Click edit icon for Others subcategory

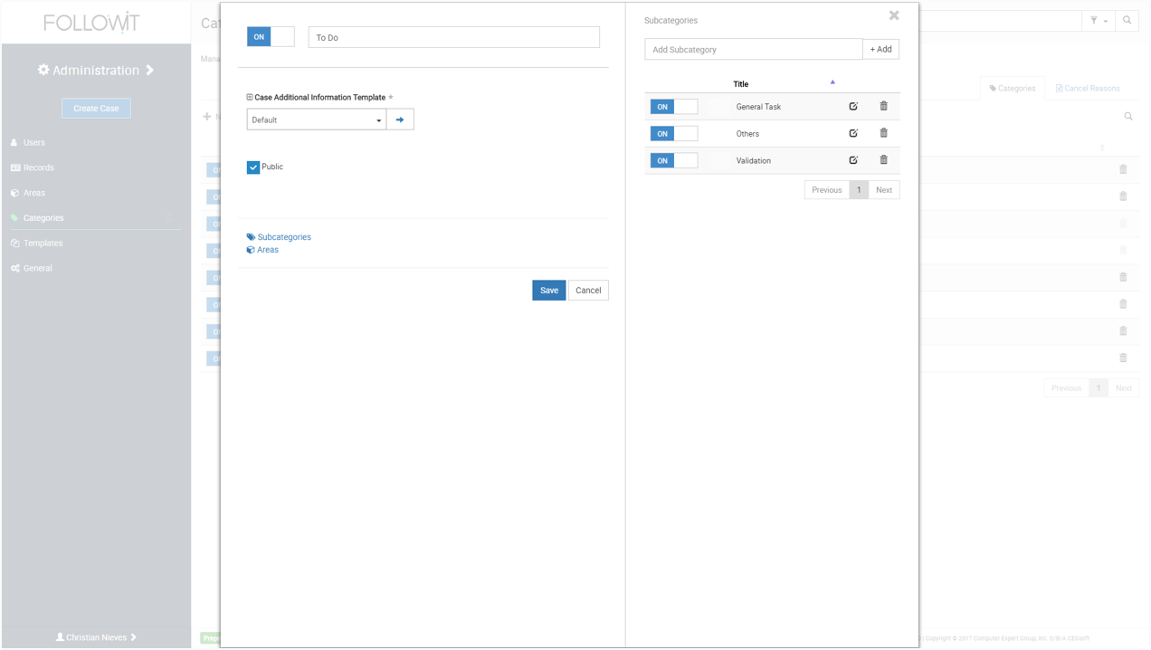(x=853, y=133)
